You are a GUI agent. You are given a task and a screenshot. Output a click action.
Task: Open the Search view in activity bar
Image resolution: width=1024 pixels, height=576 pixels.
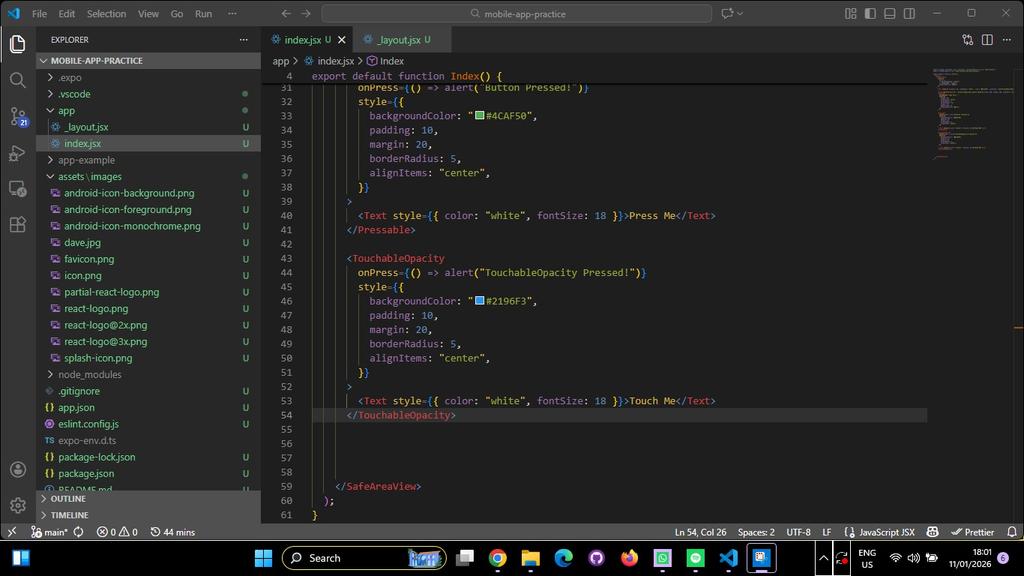[18, 80]
